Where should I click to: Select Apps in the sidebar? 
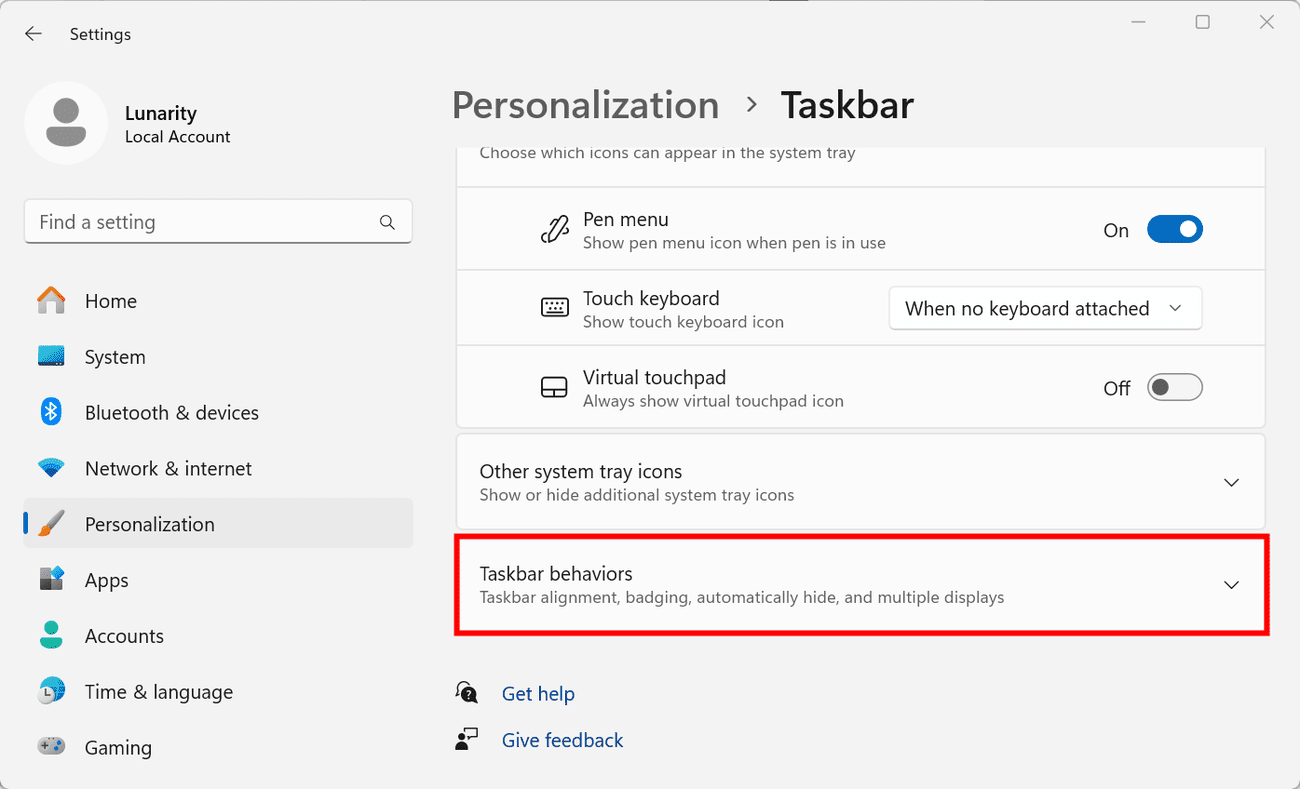click(107, 580)
